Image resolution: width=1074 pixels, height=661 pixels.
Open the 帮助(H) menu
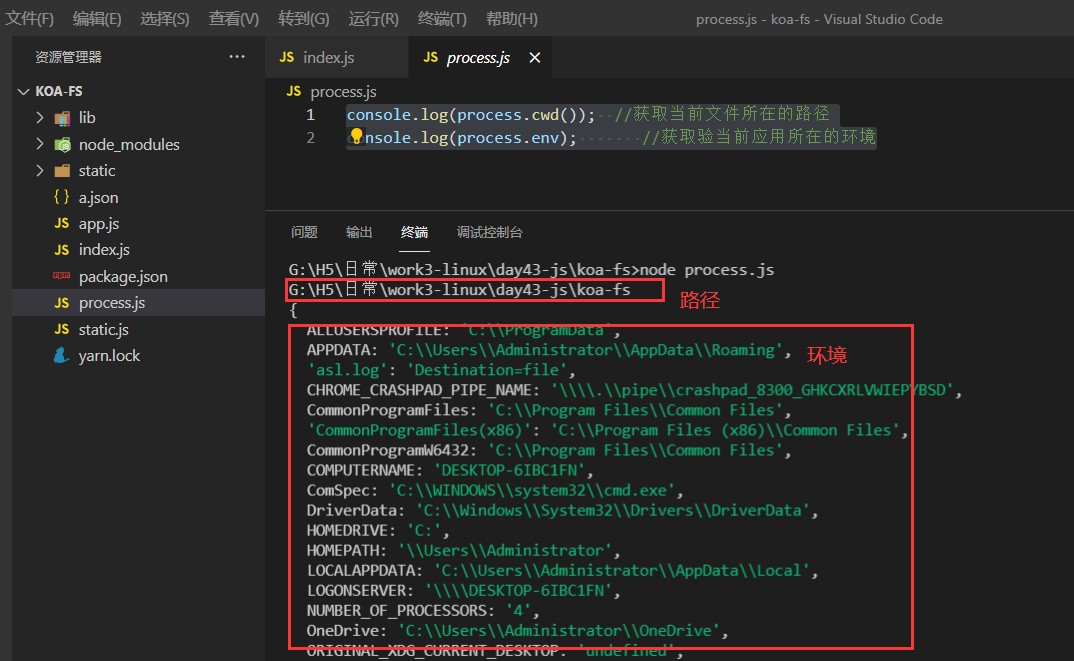coord(512,18)
